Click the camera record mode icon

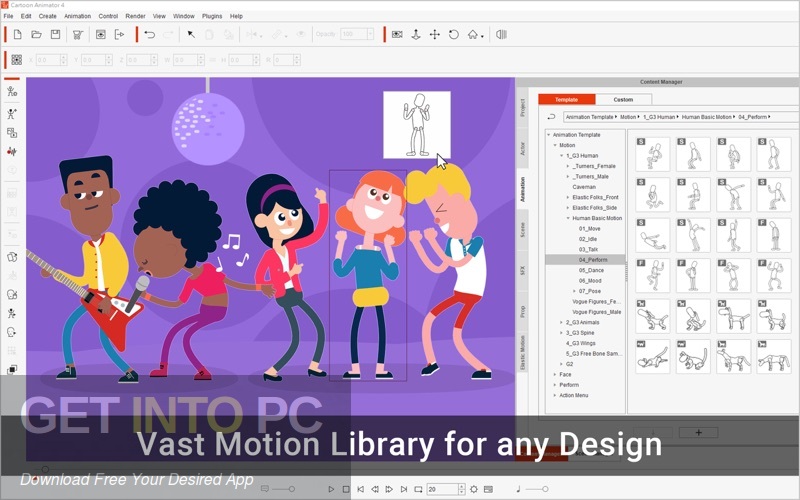click(x=397, y=35)
